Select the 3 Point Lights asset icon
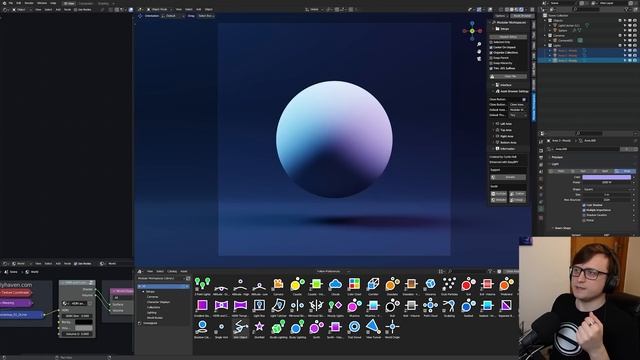 click(202, 284)
